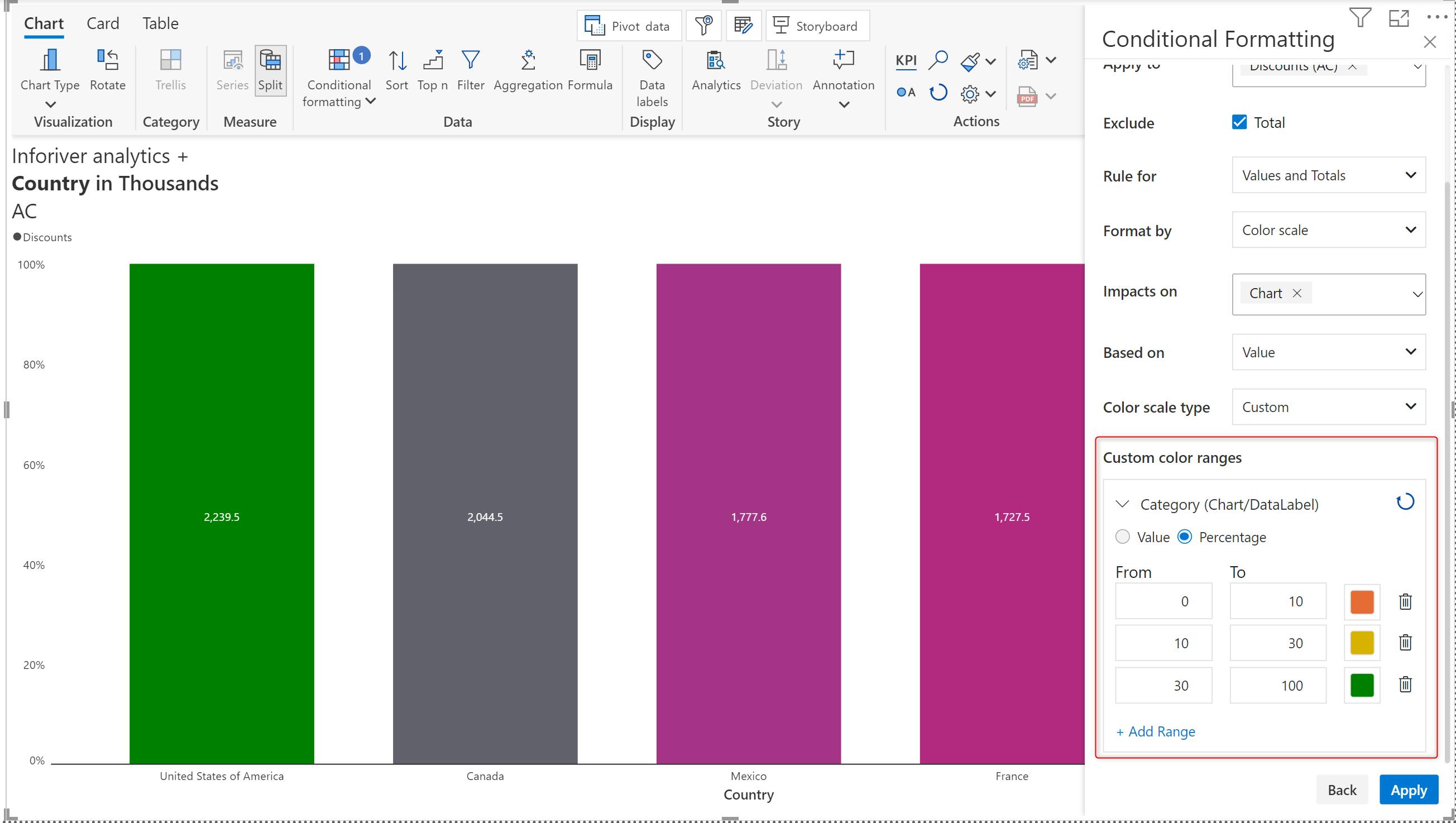
Task: Collapse the Category (Chart/DataLabel) section
Action: coord(1123,504)
